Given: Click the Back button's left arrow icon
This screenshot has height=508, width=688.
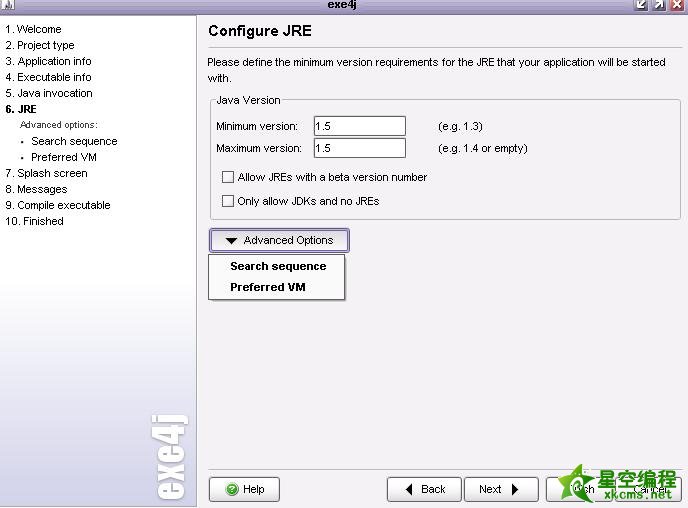Looking at the screenshot, I should [x=409, y=489].
